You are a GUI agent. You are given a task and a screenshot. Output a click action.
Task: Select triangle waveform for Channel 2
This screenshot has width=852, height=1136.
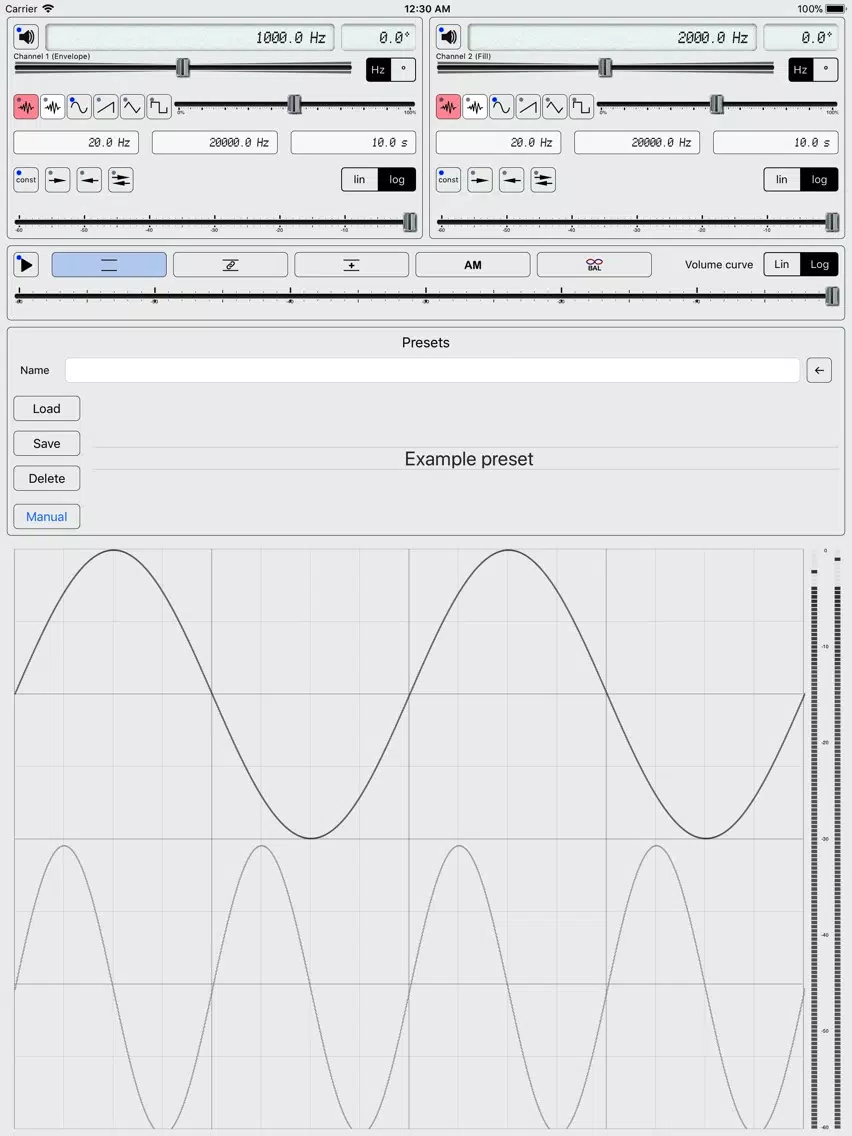tap(554, 107)
